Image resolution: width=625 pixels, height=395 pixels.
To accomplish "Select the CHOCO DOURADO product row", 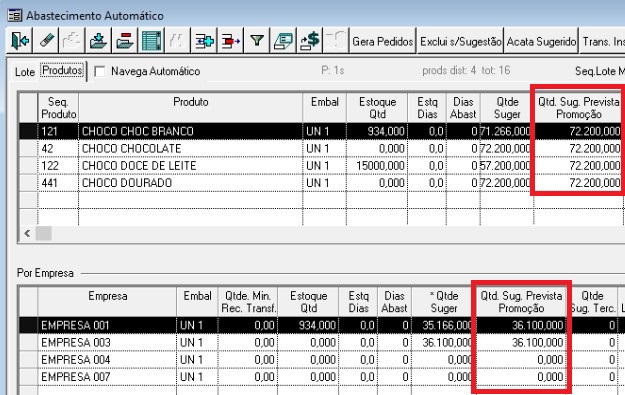I will click(x=321, y=183).
